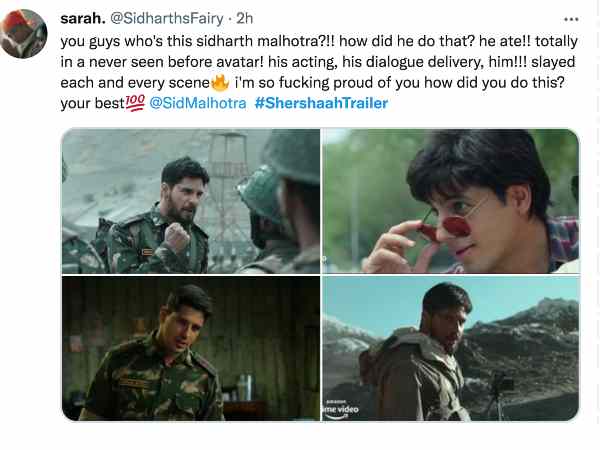Click the steel flask on the table
The width and height of the screenshot is (600, 450).
(x=245, y=387)
